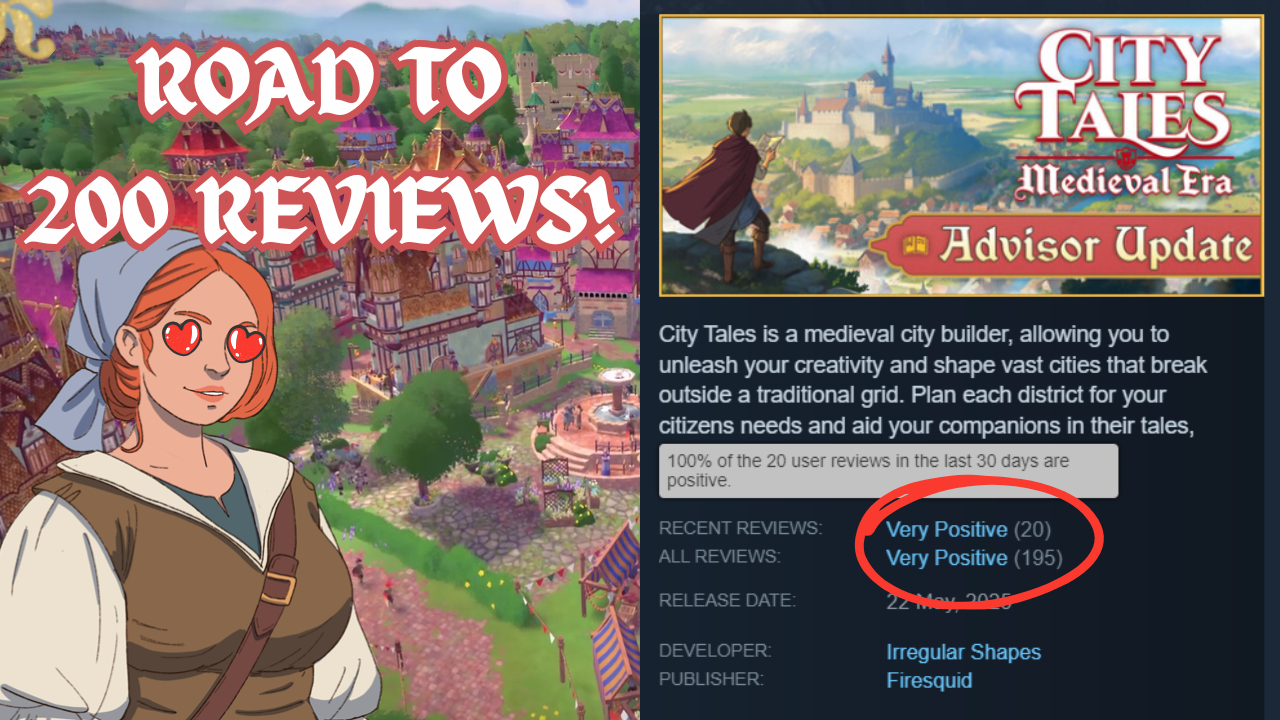Click the game description paragraph
The height and width of the screenshot is (720, 1280).
[925, 380]
